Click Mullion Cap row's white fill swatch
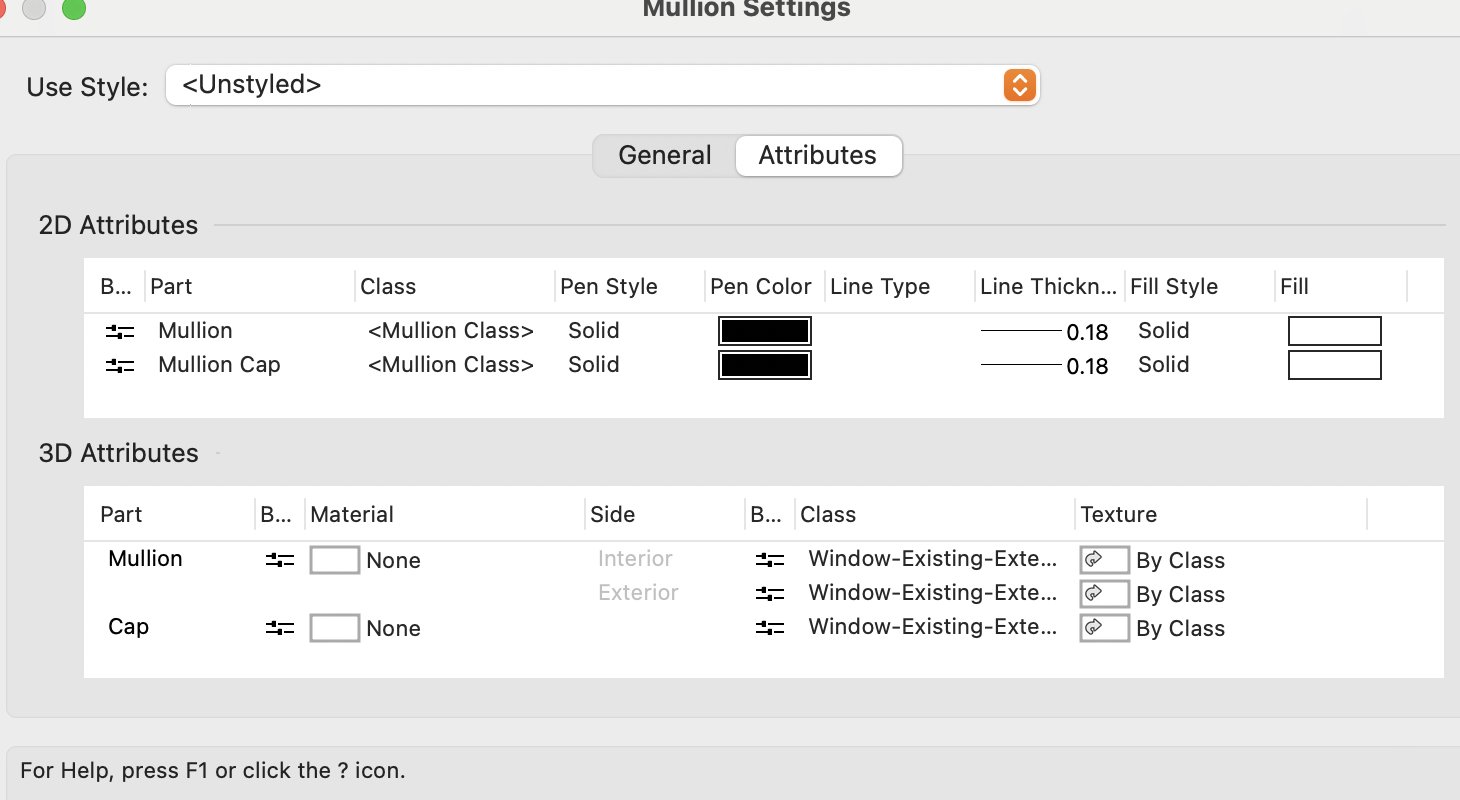Image resolution: width=1460 pixels, height=800 pixels. (x=1334, y=365)
